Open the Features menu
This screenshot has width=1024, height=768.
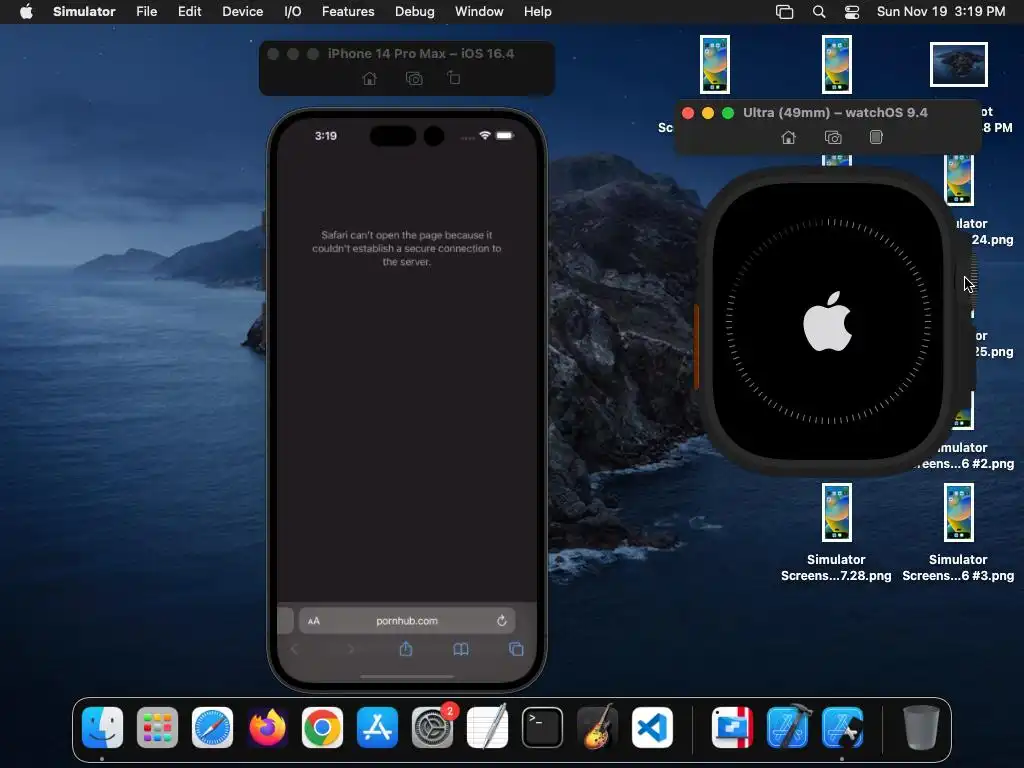348,12
